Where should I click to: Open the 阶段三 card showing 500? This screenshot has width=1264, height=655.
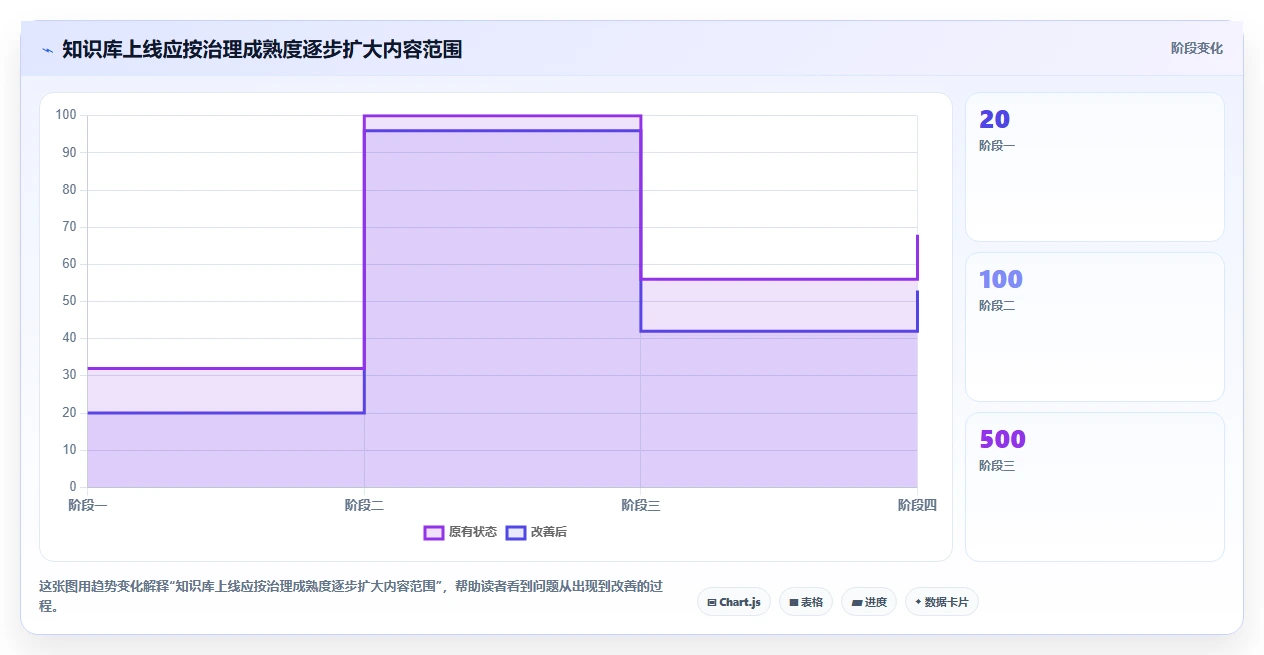(1095, 487)
